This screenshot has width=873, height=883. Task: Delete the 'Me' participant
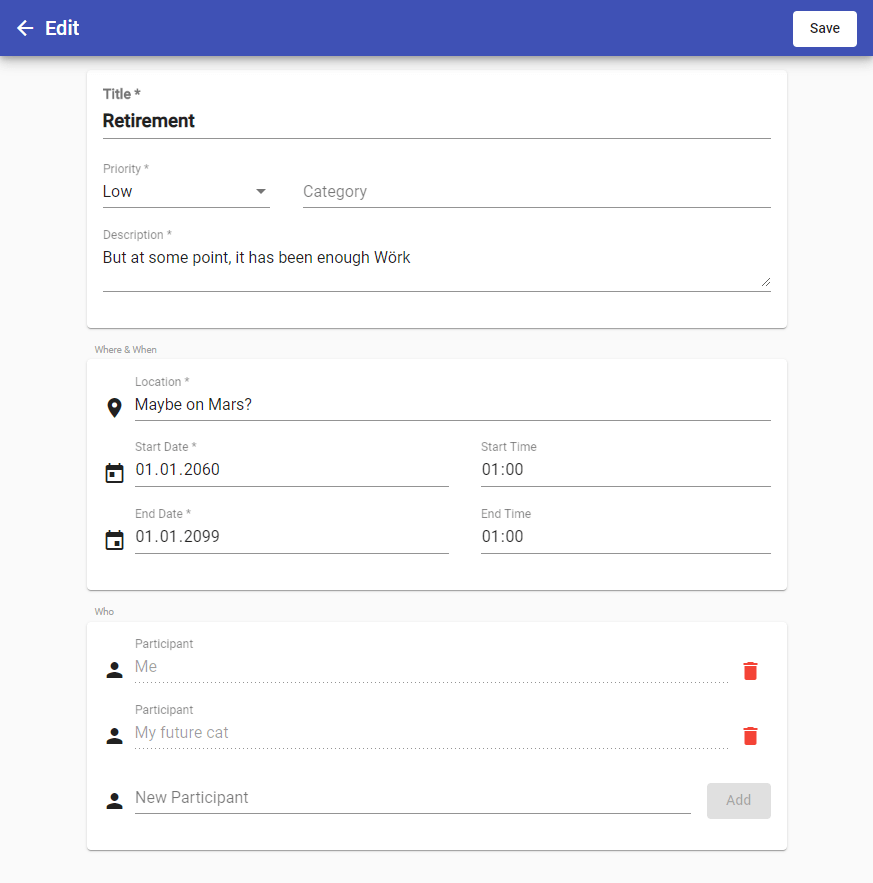point(750,671)
